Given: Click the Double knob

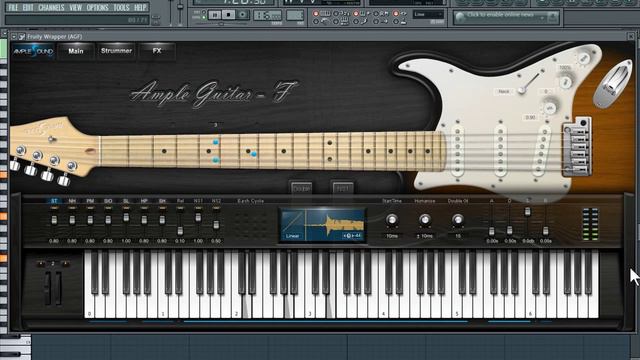Looking at the screenshot, I should click(x=458, y=220).
